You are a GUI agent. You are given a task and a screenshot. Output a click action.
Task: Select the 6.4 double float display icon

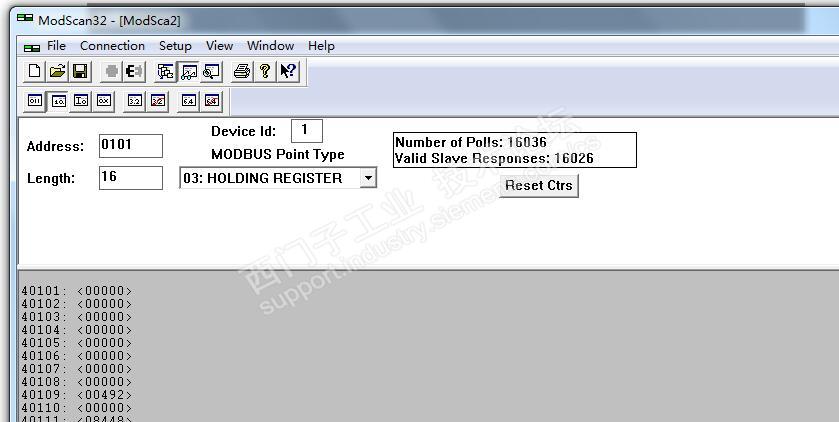(189, 101)
